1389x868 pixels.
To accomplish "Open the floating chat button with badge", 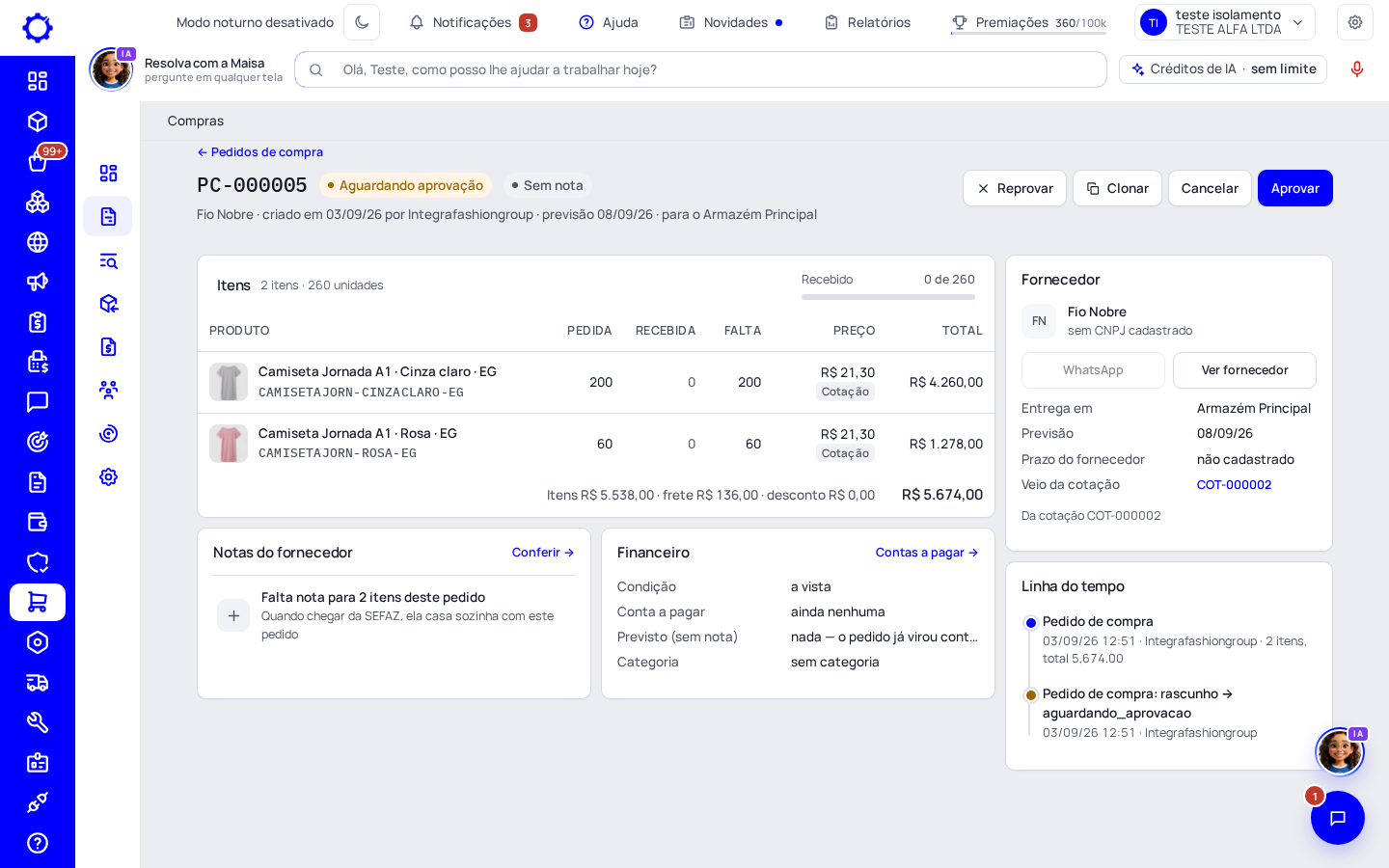I will click(x=1337, y=818).
